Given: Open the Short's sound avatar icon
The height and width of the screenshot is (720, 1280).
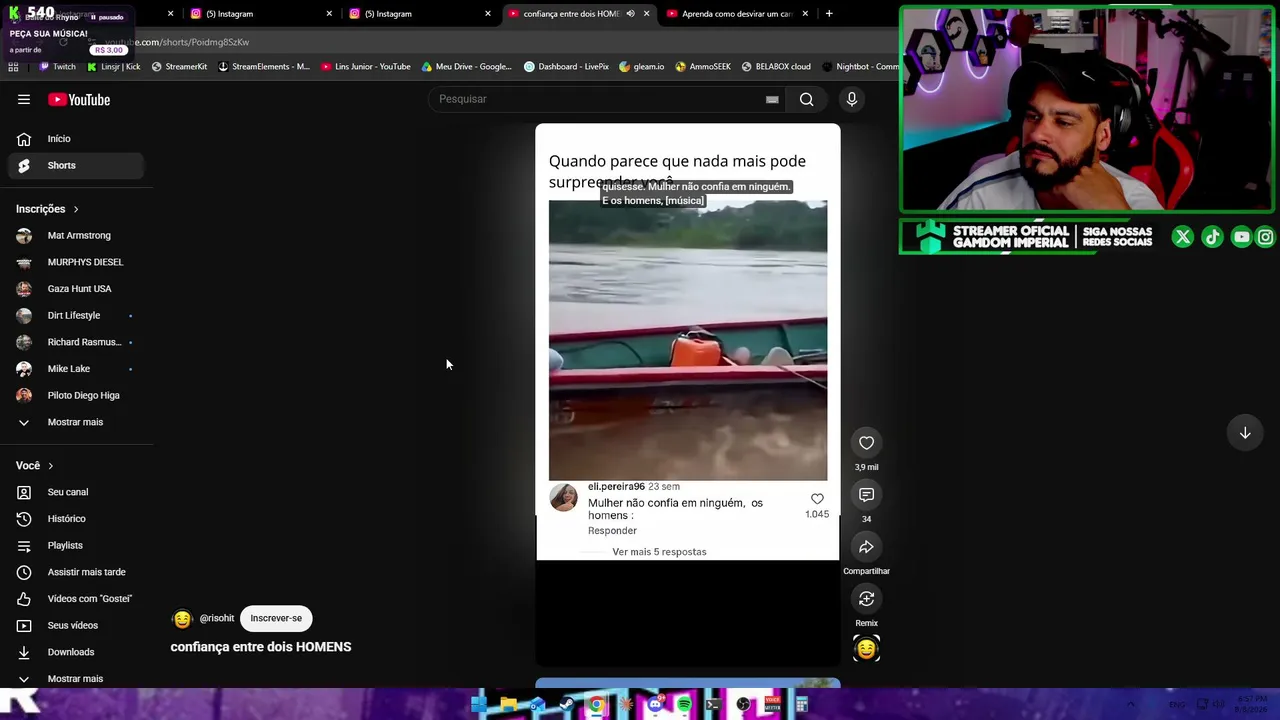Looking at the screenshot, I should click(x=866, y=649).
